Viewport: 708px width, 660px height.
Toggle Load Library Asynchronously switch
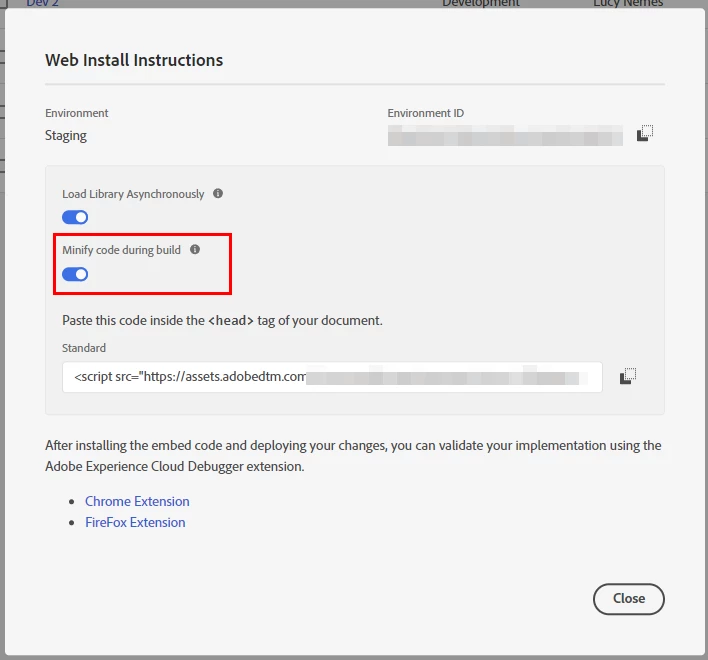pyautogui.click(x=75, y=218)
